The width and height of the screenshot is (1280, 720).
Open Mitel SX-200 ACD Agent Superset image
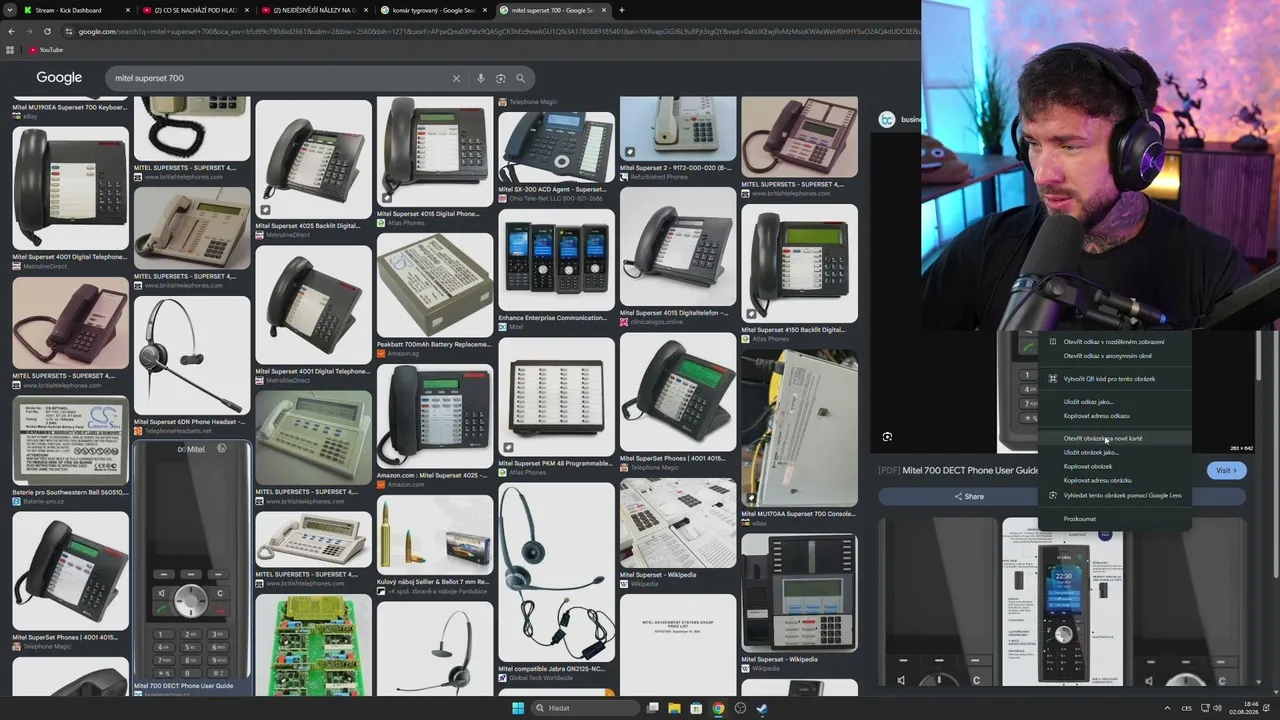click(x=556, y=146)
